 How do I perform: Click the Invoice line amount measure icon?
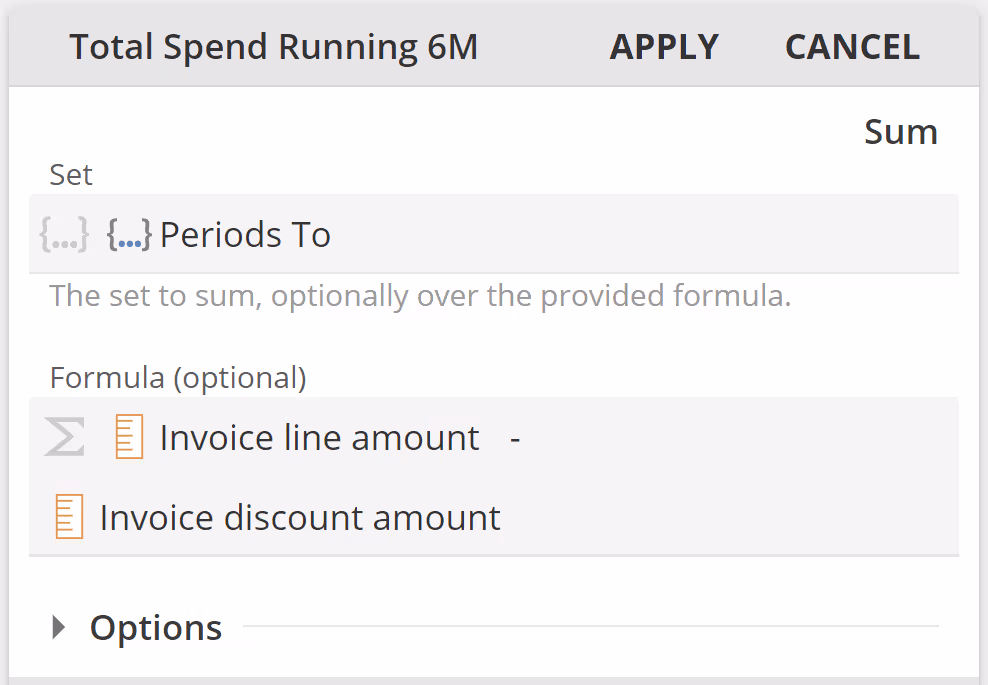click(129, 438)
